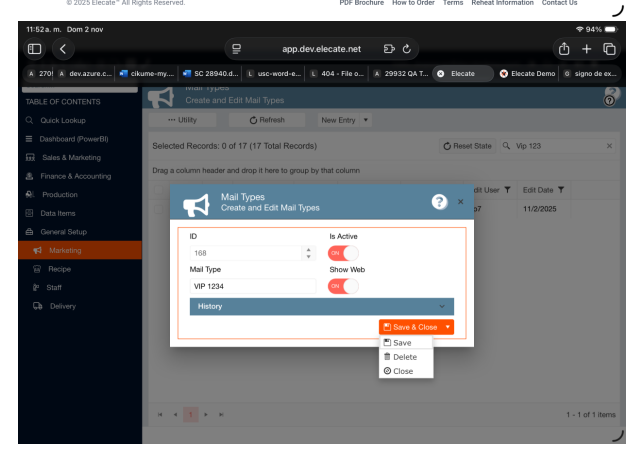The width and height of the screenshot is (628, 453).
Task: Expand the History section
Action: (x=321, y=306)
